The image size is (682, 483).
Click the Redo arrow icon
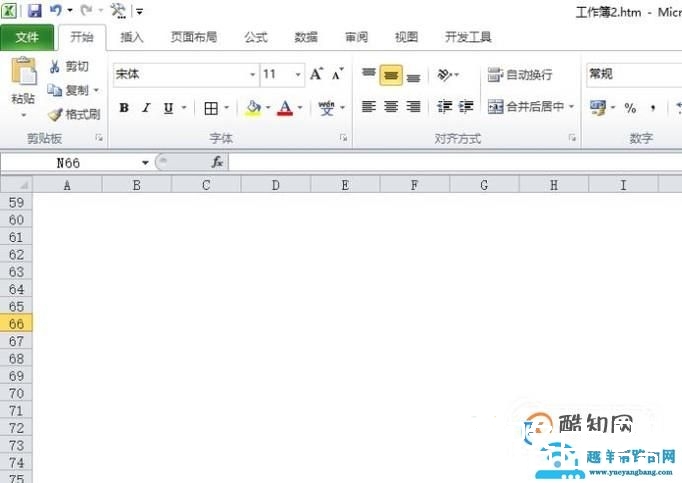coord(86,10)
